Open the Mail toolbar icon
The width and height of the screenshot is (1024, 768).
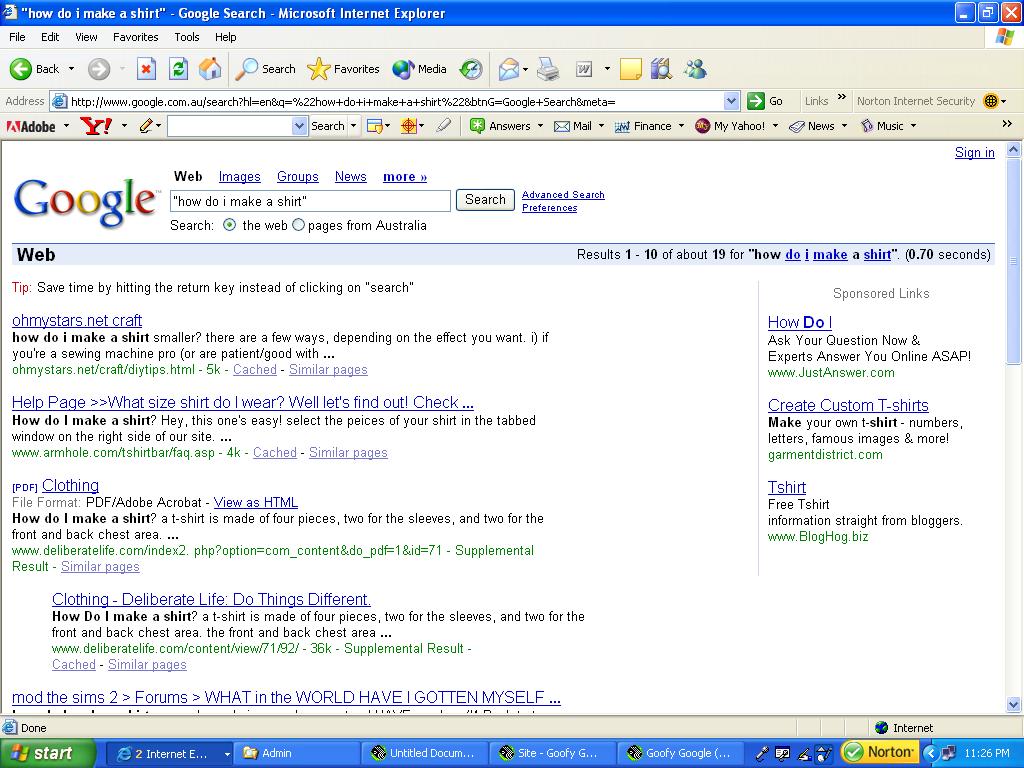tap(510, 69)
